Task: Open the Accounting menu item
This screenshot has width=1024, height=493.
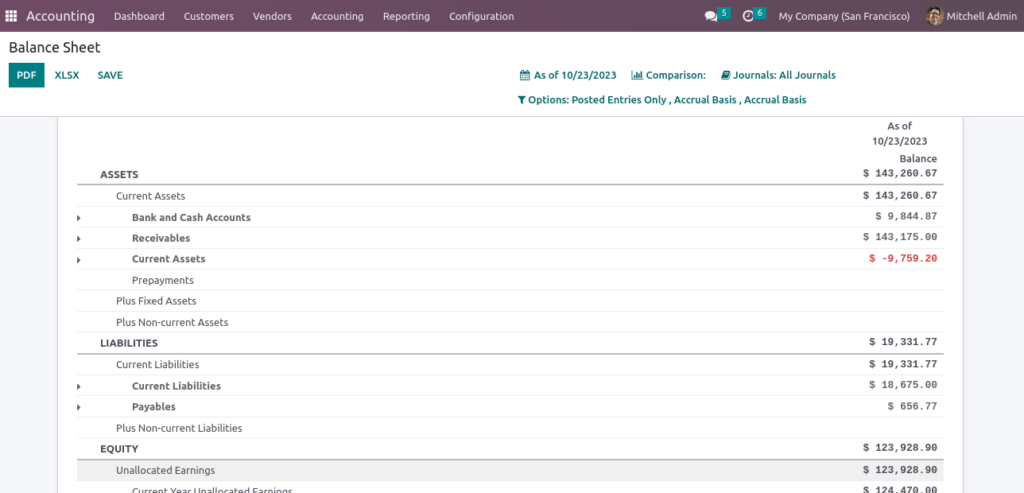Action: pyautogui.click(x=337, y=16)
